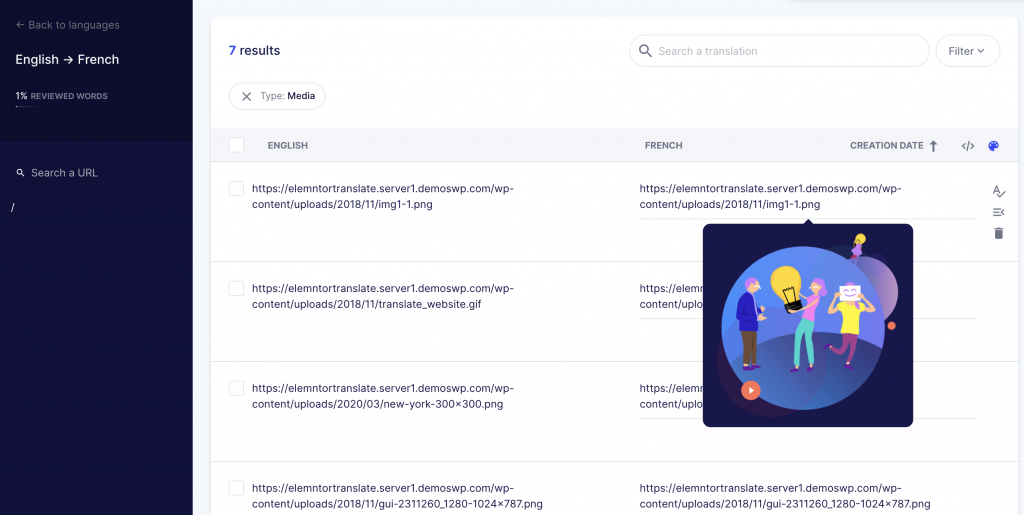The image size is (1024, 515).
Task: Toggle the select-all checkbox in header
Action: [236, 145]
